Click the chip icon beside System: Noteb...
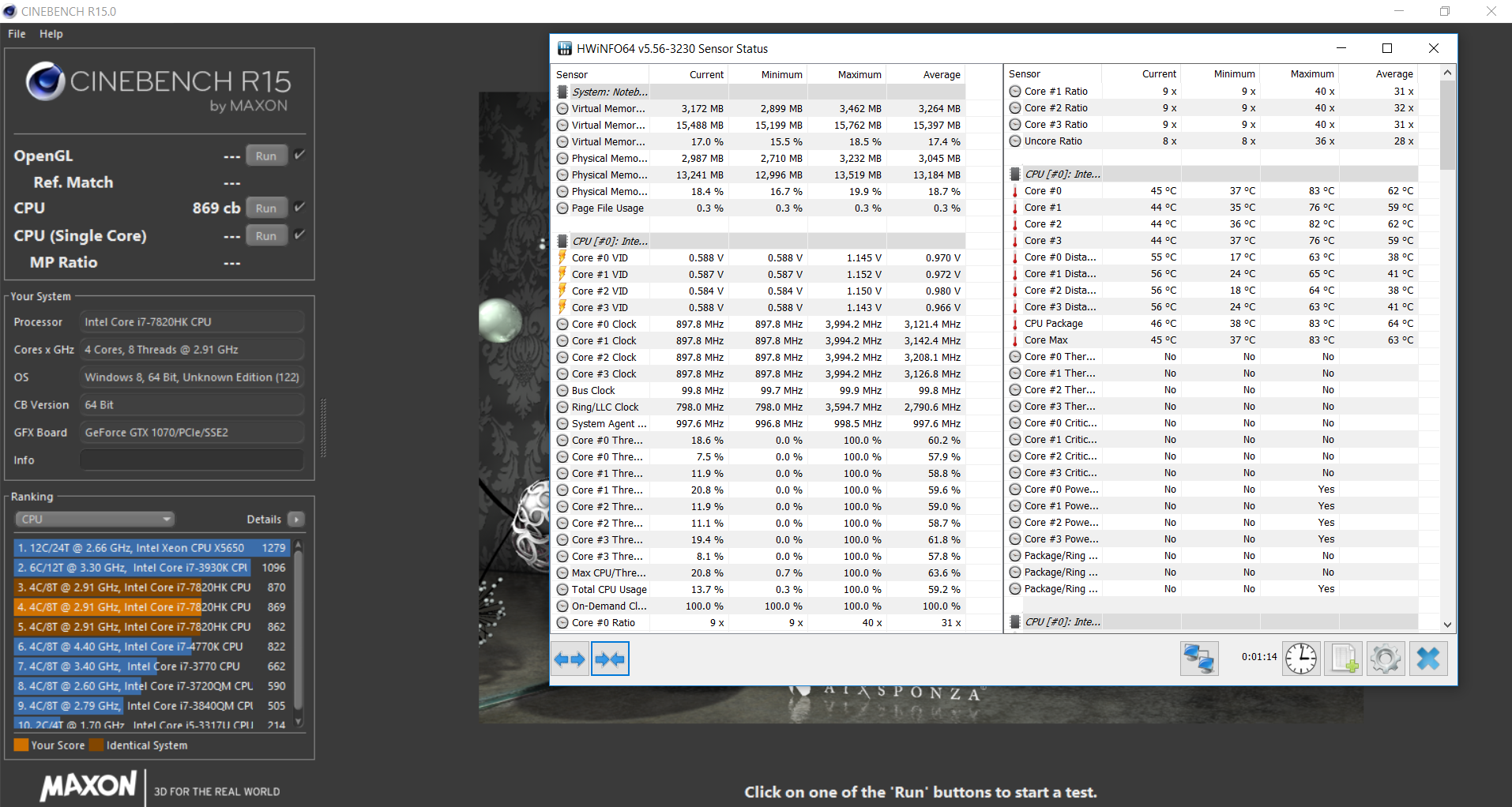Viewport: 1512px width, 807px height. point(562,92)
